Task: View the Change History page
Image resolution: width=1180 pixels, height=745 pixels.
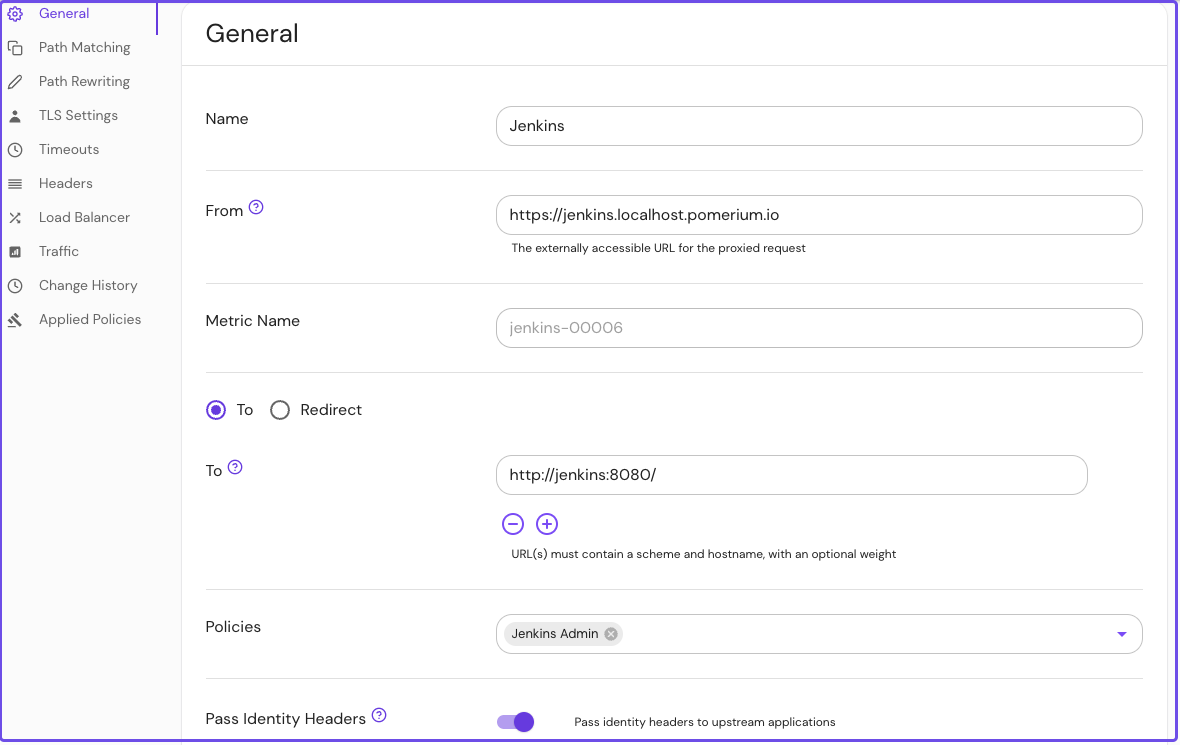Action: coord(88,286)
